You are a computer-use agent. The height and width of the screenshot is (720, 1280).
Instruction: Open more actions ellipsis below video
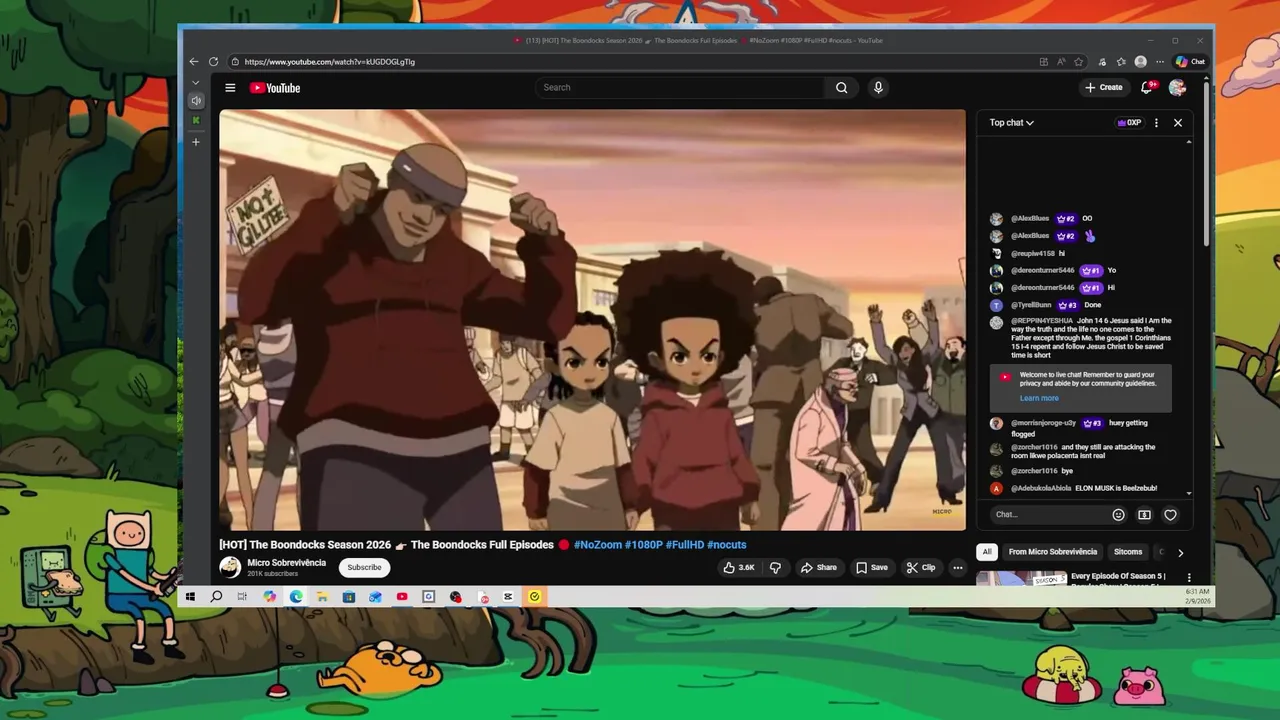[958, 568]
